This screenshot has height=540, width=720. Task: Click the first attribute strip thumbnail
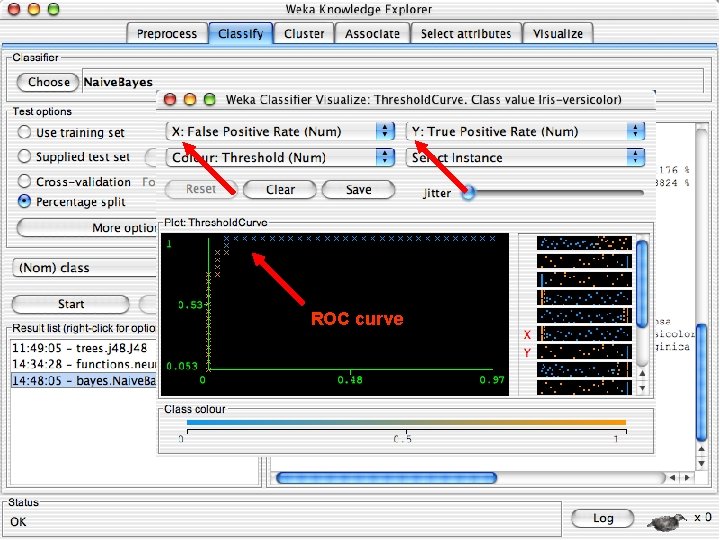pos(584,243)
